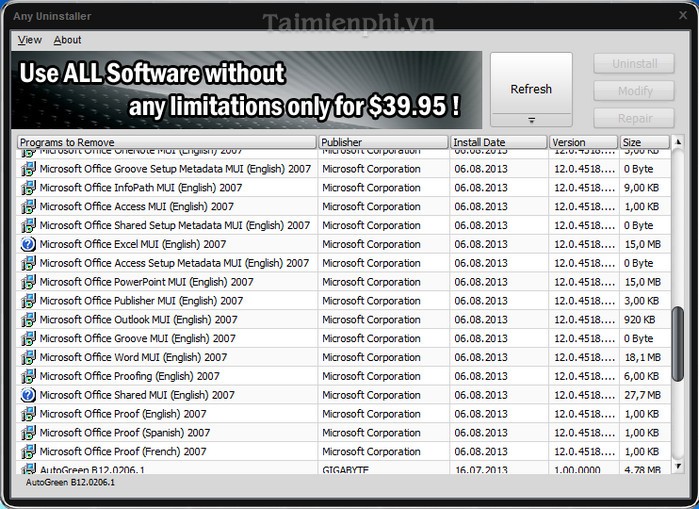699x509 pixels.
Task: Click the Uninstall button
Action: (x=634, y=64)
